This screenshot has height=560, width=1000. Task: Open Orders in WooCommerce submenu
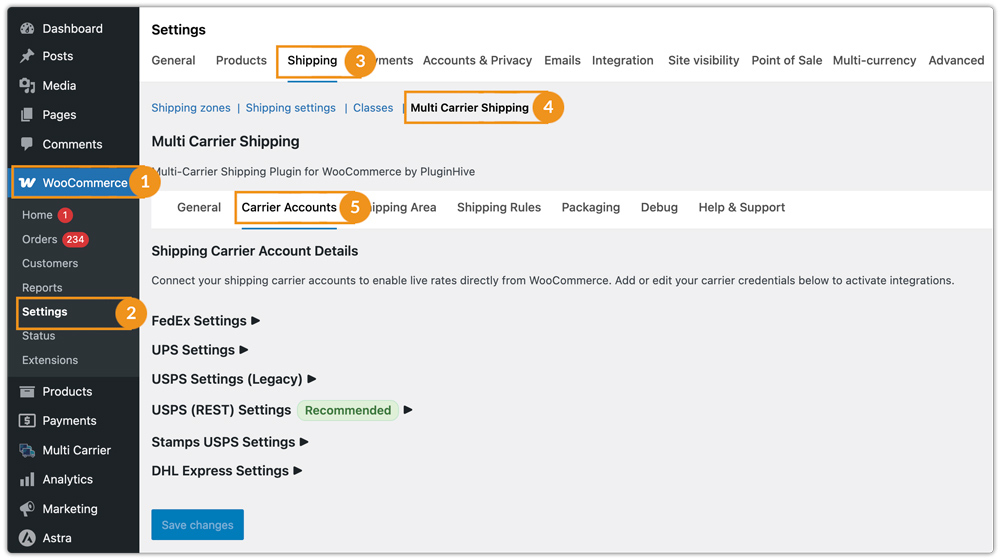click(40, 240)
